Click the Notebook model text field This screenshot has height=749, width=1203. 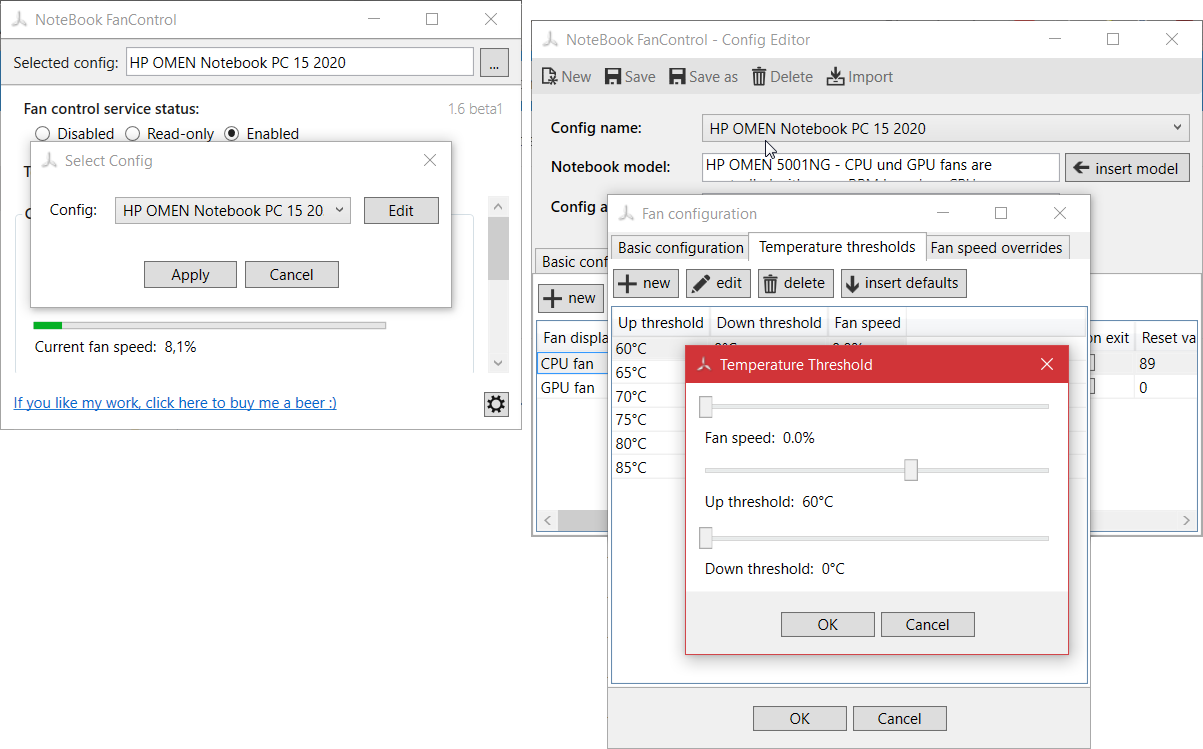881,167
